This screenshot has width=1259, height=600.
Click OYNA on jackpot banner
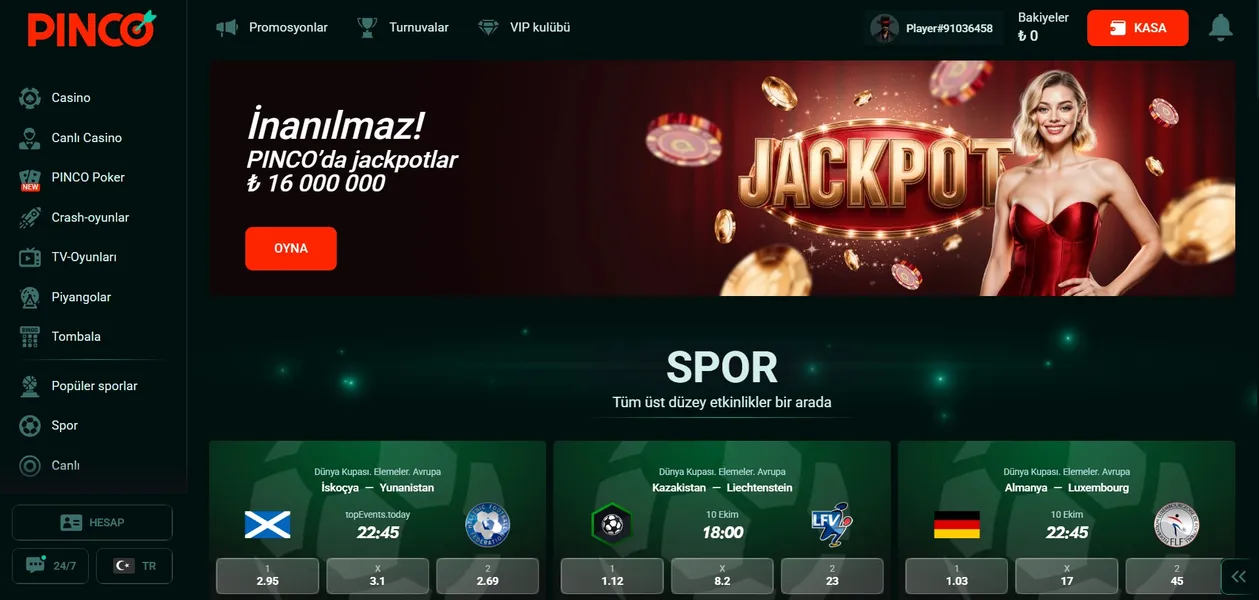(291, 248)
